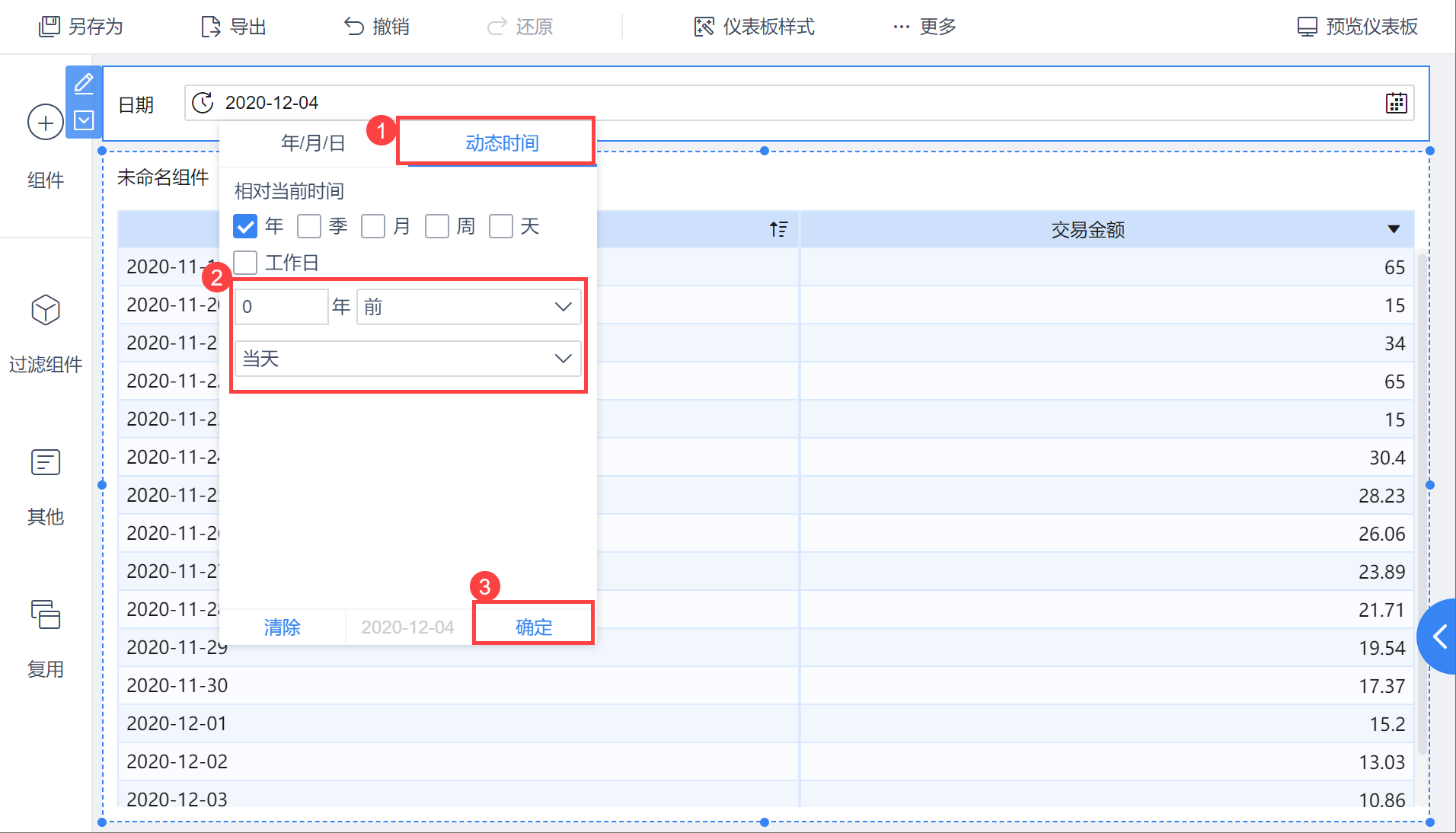Click the 确定 (confirm) button
Viewport: 1456px width, 833px height.
tap(534, 627)
